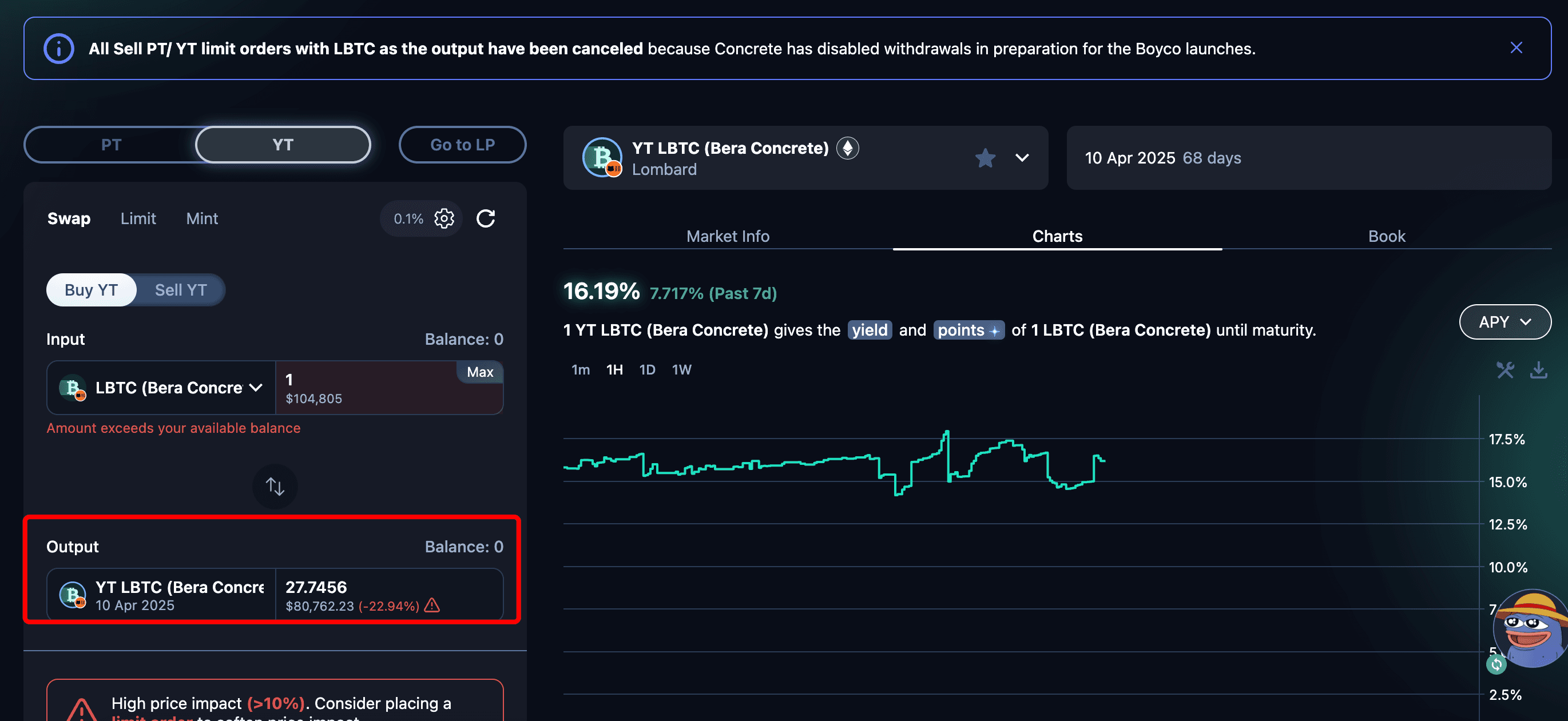Favorite the market with the star icon
The image size is (1568, 721).
(985, 158)
